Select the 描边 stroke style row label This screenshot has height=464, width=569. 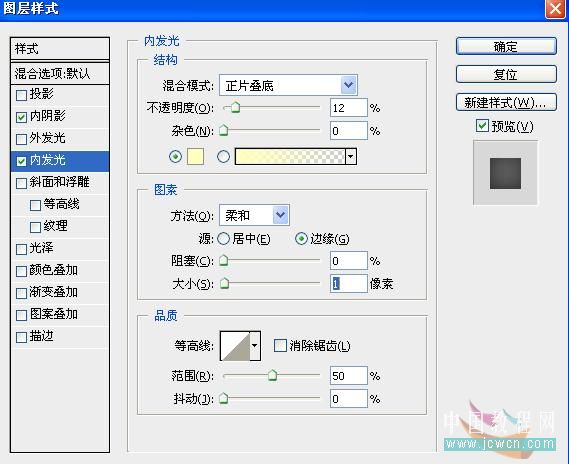pyautogui.click(x=42, y=336)
